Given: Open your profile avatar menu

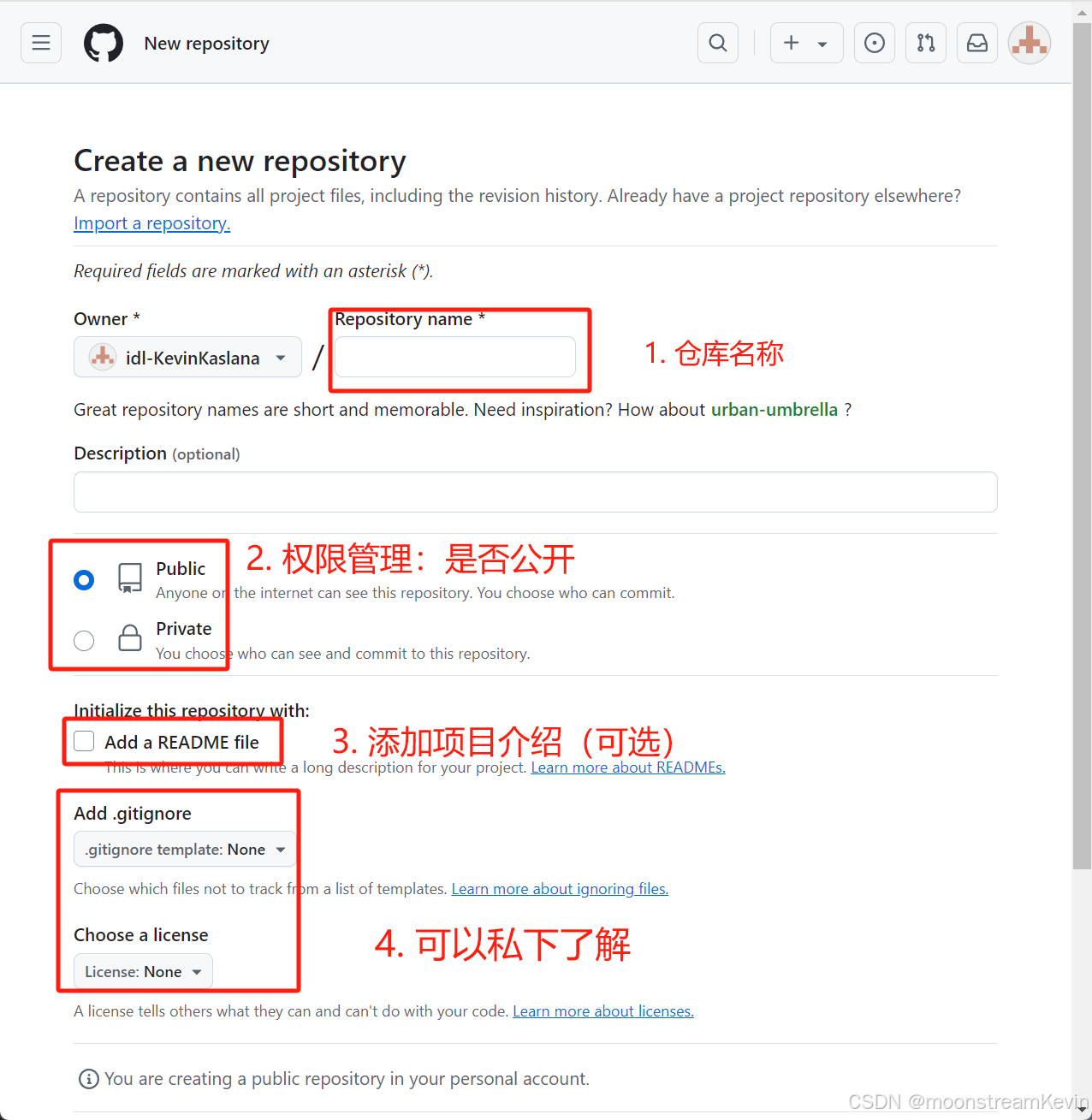Looking at the screenshot, I should coord(1029,42).
